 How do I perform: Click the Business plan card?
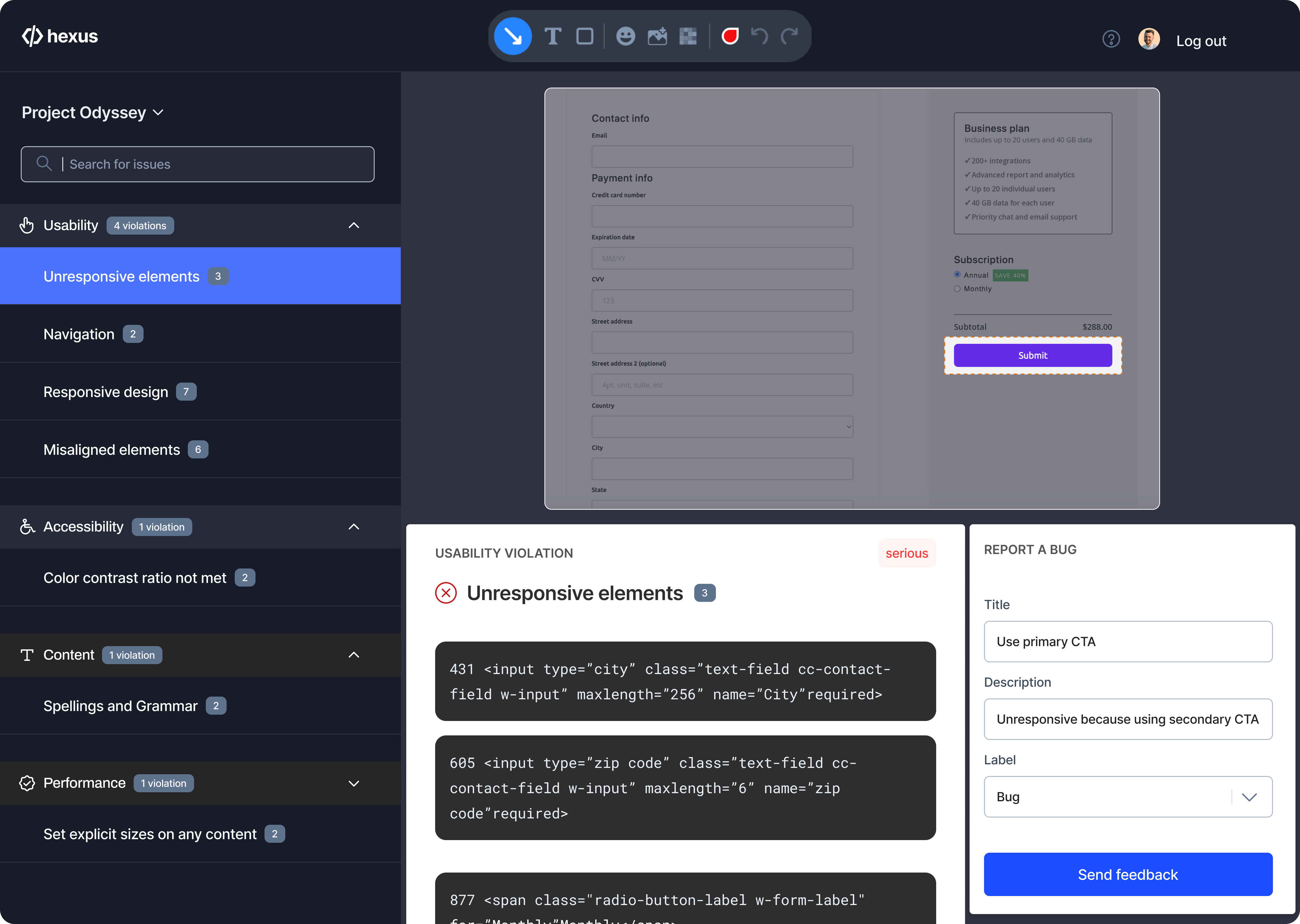(x=1032, y=173)
